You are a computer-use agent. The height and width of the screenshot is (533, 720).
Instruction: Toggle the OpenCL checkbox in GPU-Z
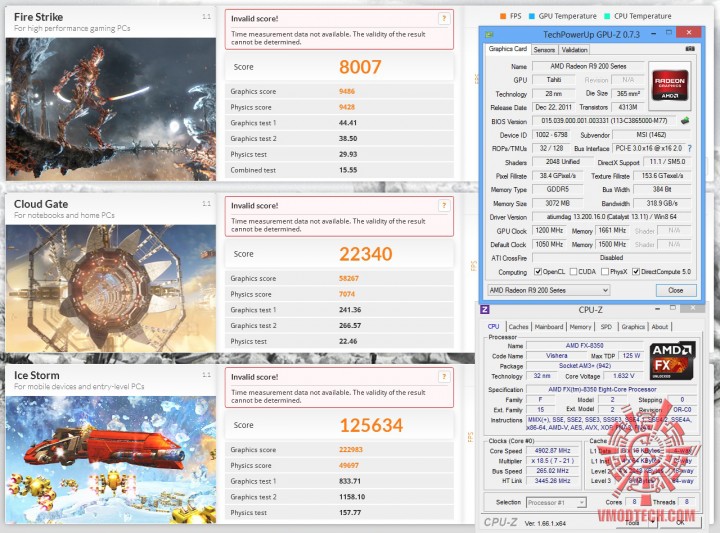point(537,272)
